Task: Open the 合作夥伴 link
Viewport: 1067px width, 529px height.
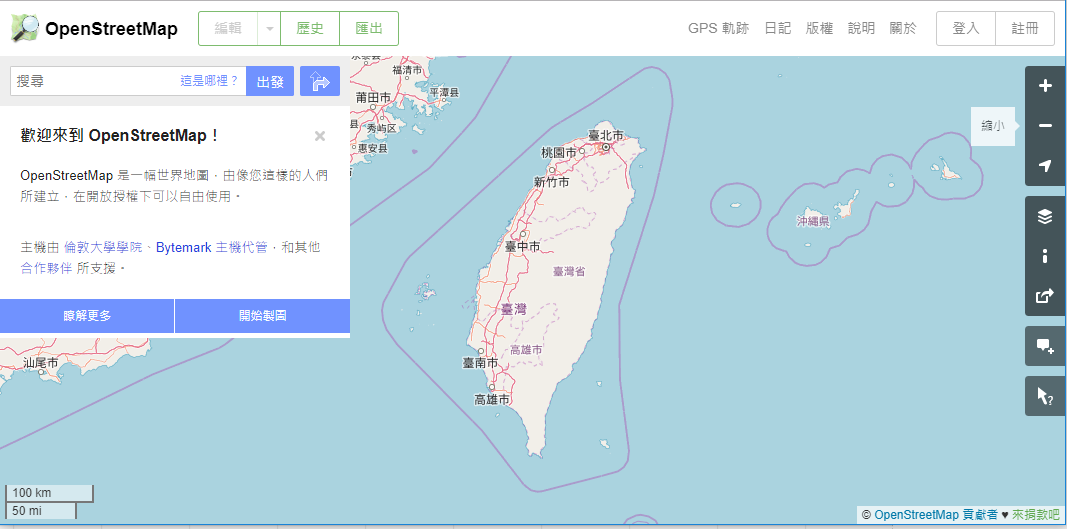Action: click(46, 268)
